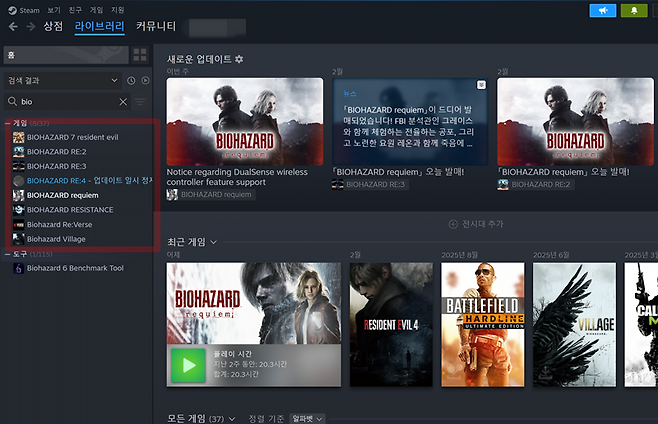
Task: Open the 뉴스 text news card
Action: pos(410,121)
